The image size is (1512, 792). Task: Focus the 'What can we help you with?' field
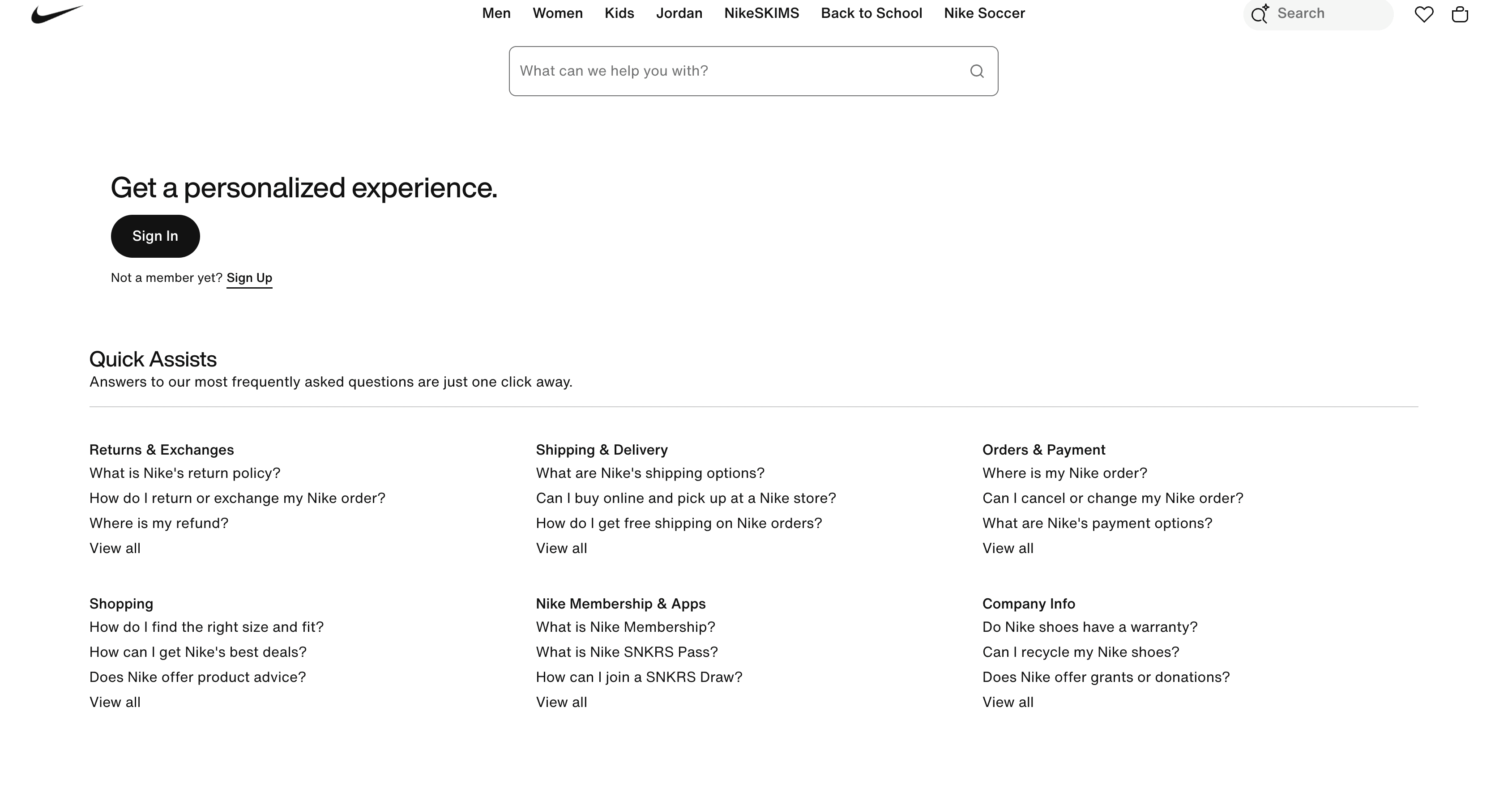point(753,71)
